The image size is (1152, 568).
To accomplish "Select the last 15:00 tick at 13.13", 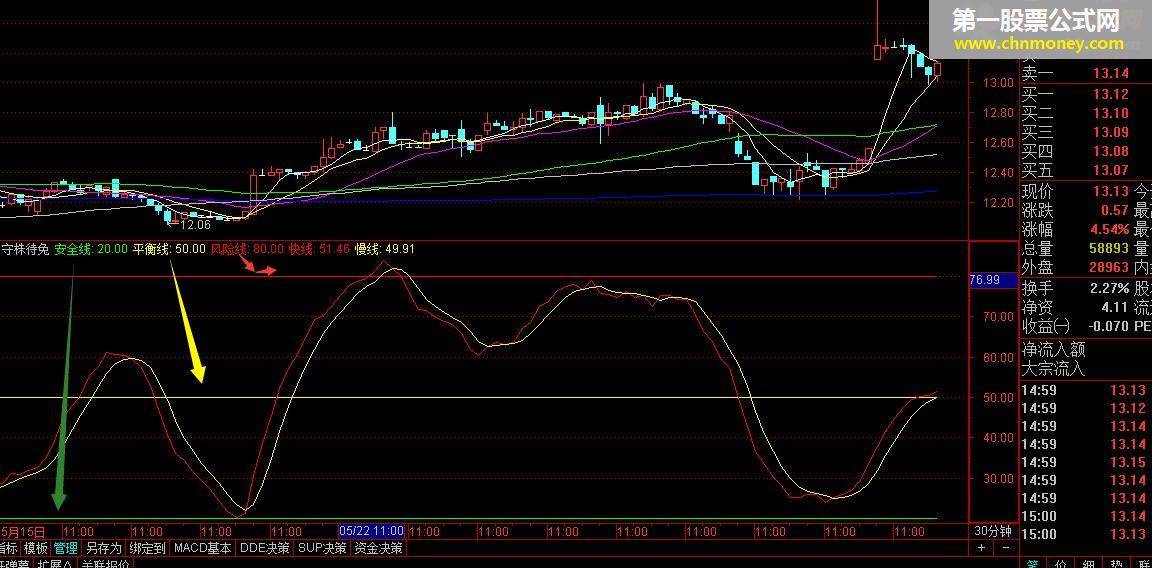I will [x=1084, y=533].
